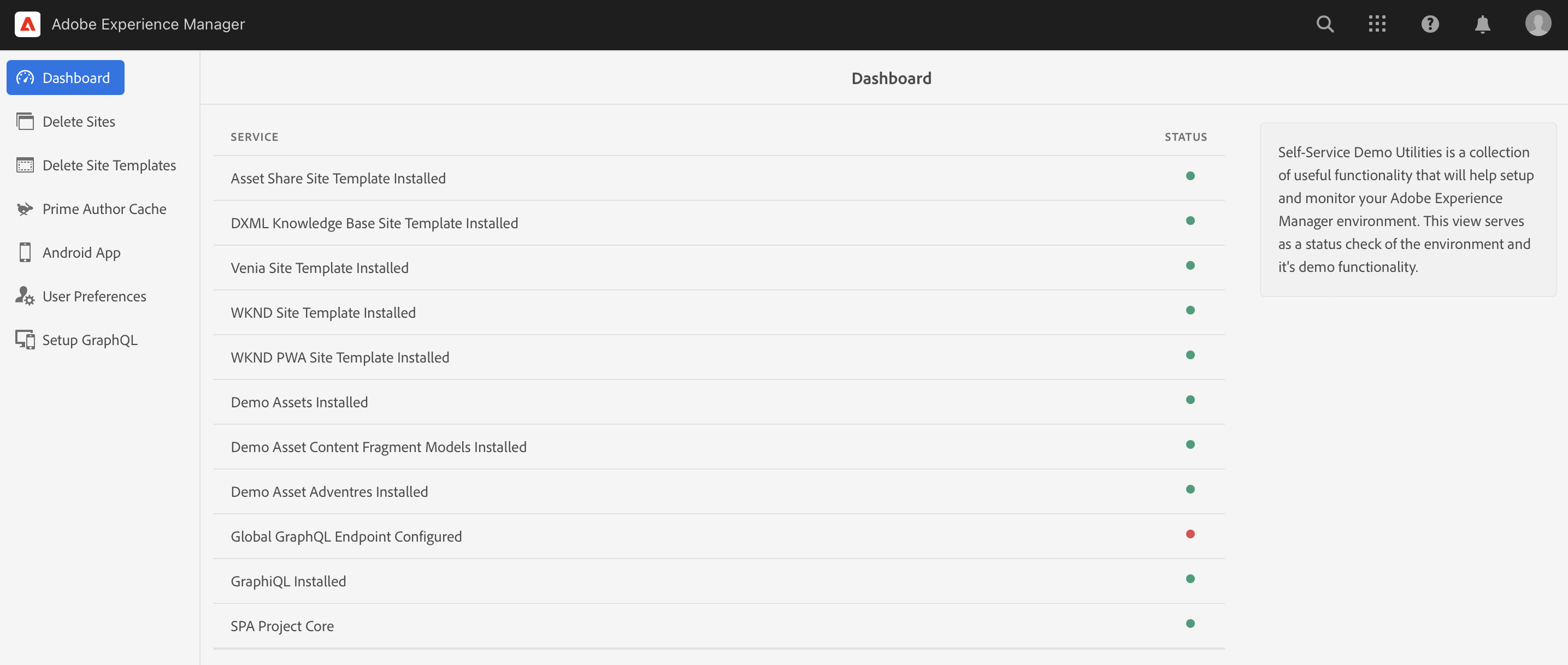1568x665 pixels.
Task: Click the green status dot for SPA Project Core
Action: (1190, 624)
